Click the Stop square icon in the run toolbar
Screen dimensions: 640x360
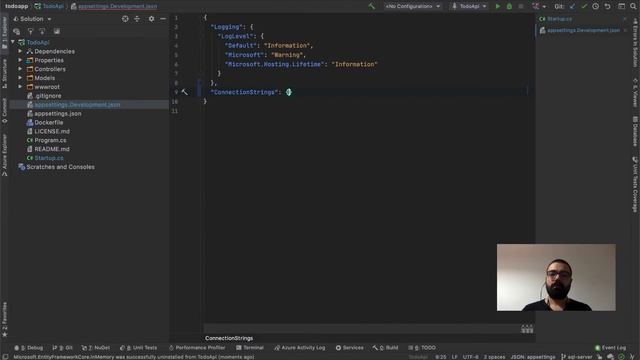521,6
